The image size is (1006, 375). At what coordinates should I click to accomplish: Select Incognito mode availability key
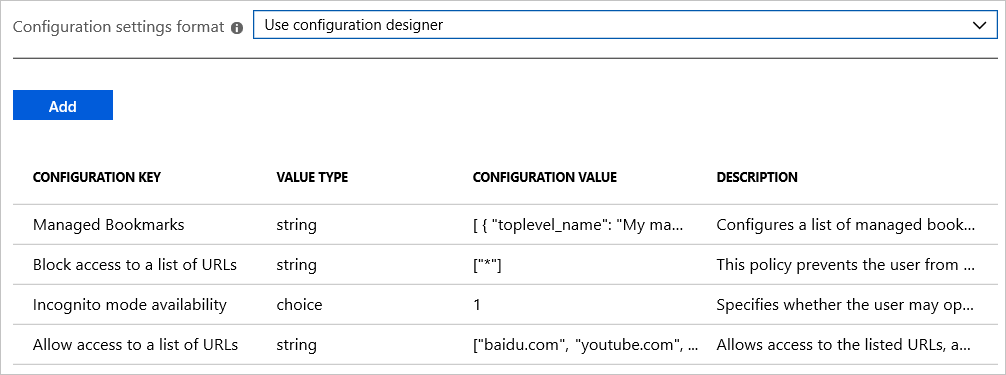130,304
